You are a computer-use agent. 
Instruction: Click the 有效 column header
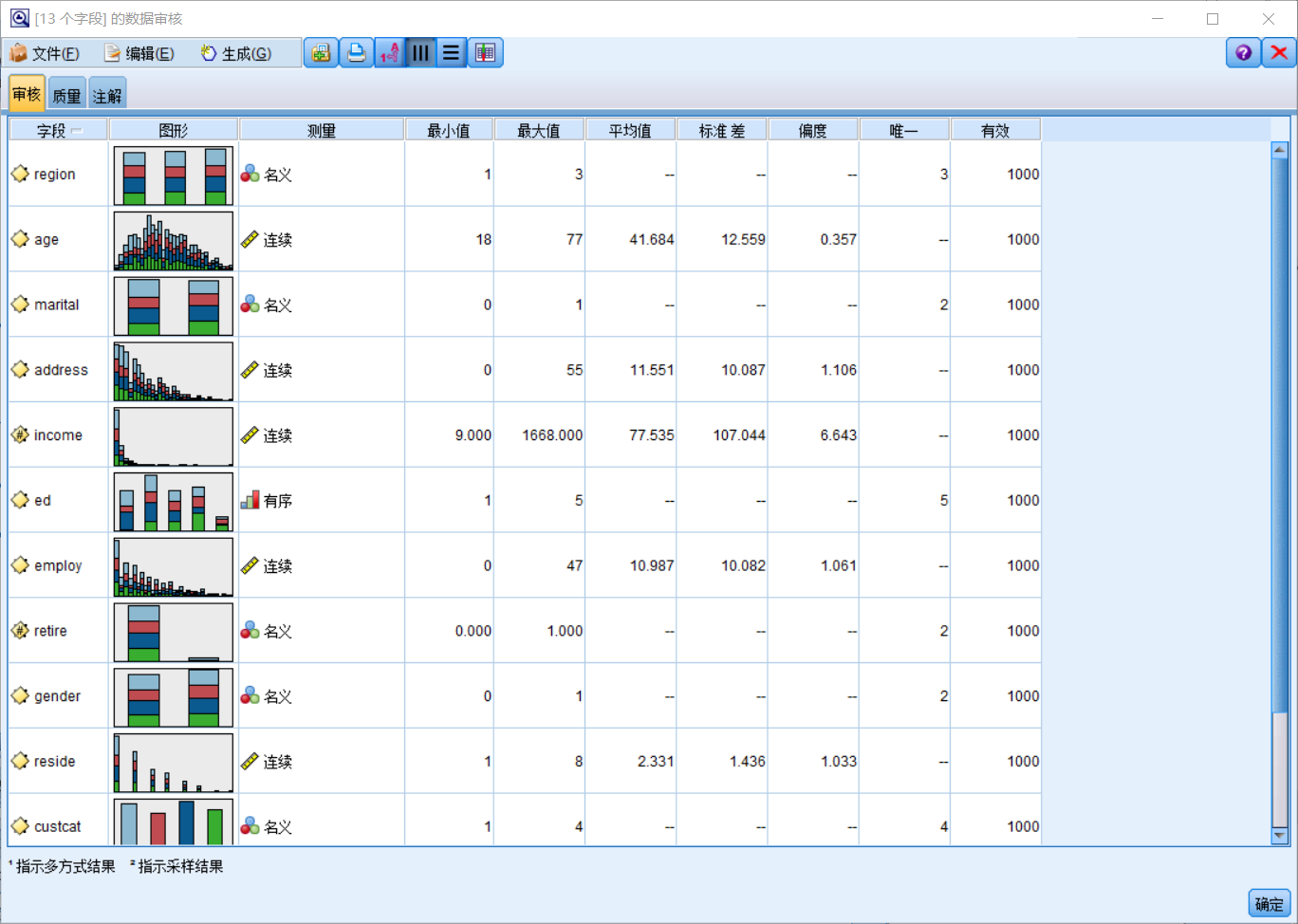(x=995, y=131)
